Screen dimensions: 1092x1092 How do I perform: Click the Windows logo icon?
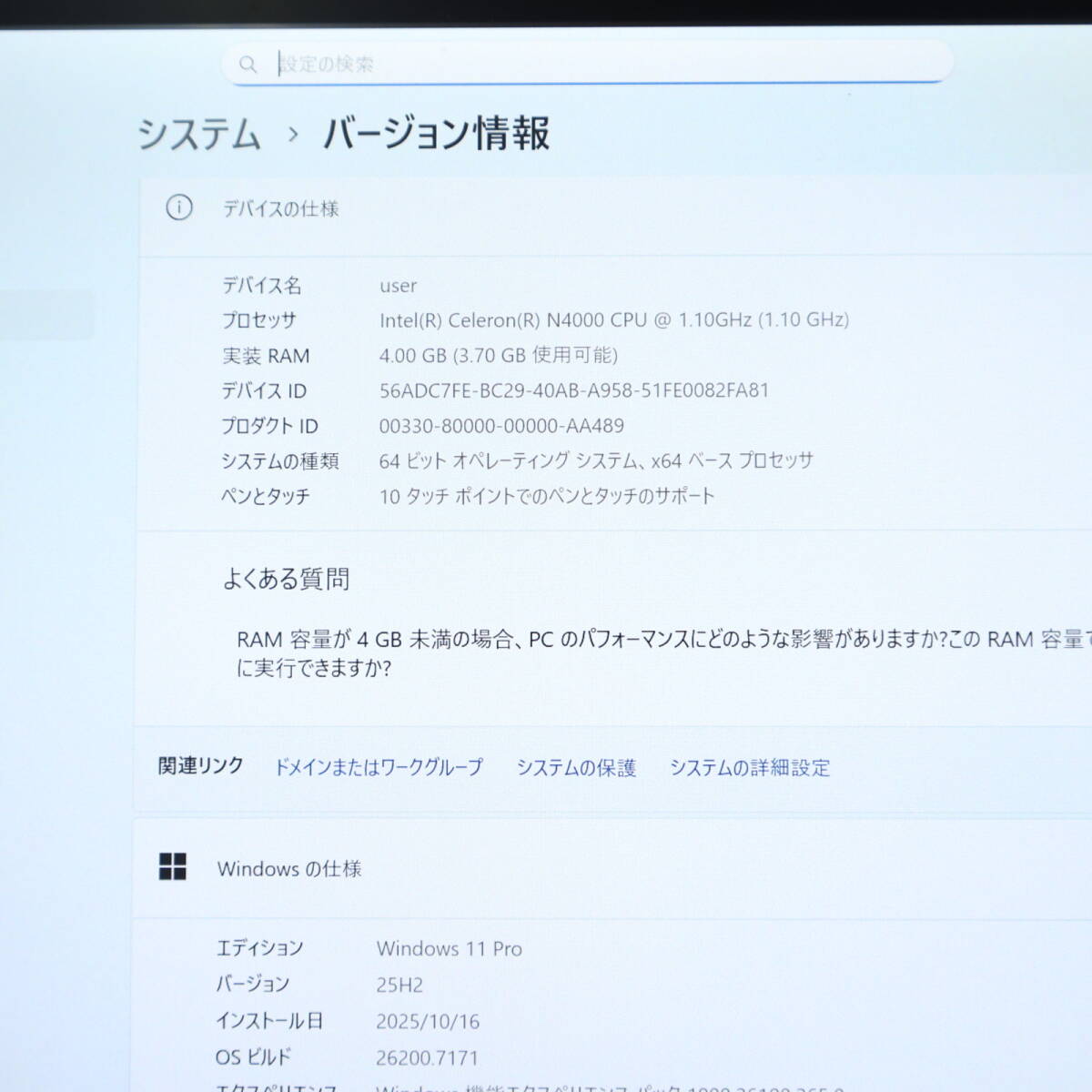coord(173,866)
